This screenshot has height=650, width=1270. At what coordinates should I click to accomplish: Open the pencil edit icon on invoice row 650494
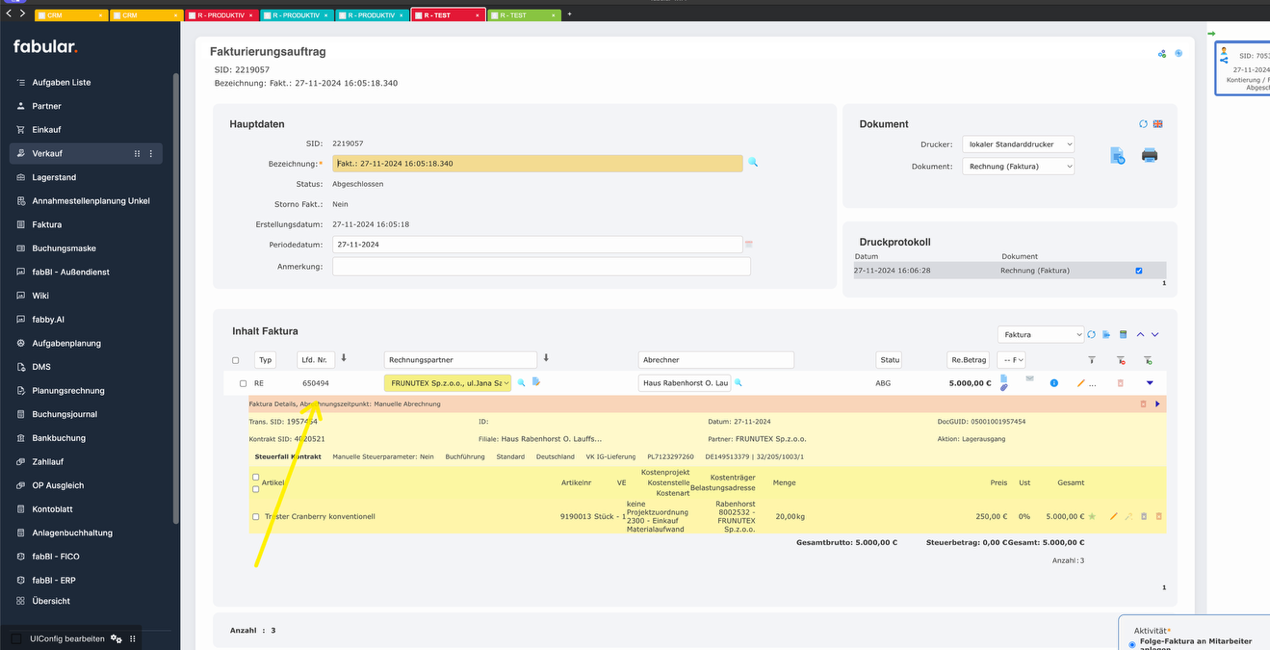tap(1080, 383)
